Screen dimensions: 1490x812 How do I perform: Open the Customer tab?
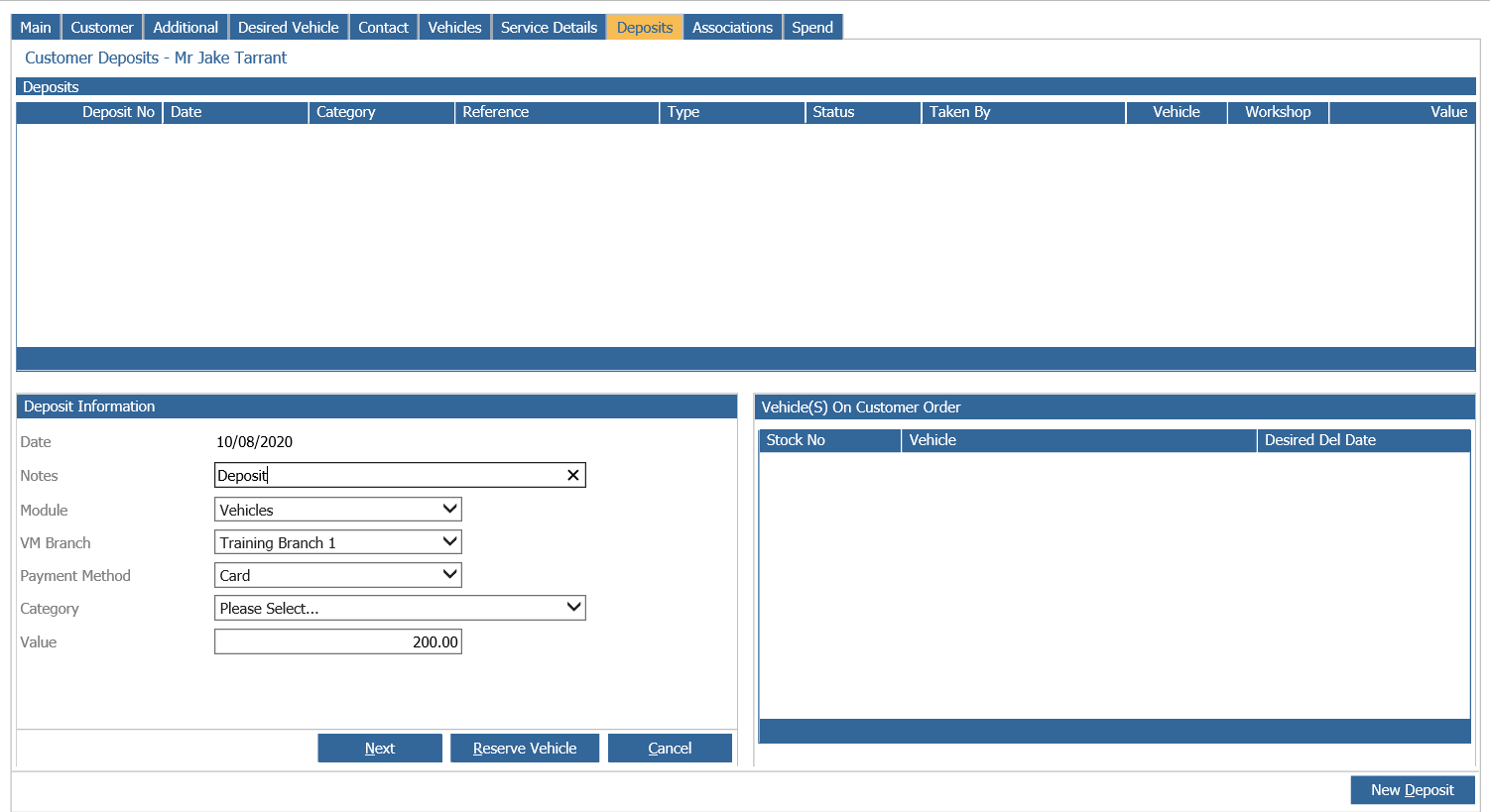(101, 28)
